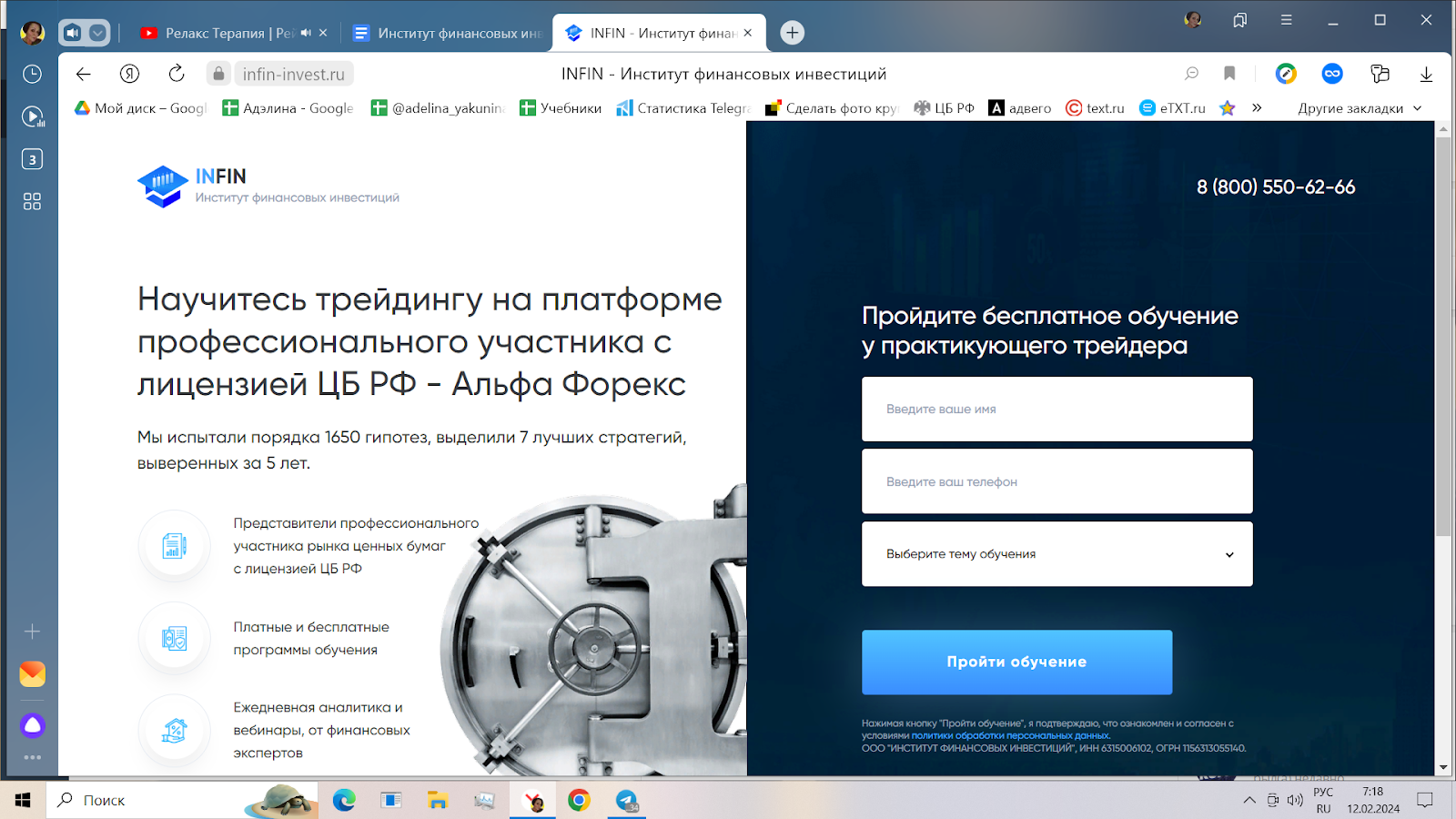
Task: Open Мой диск Google bookmark
Action: 141,108
